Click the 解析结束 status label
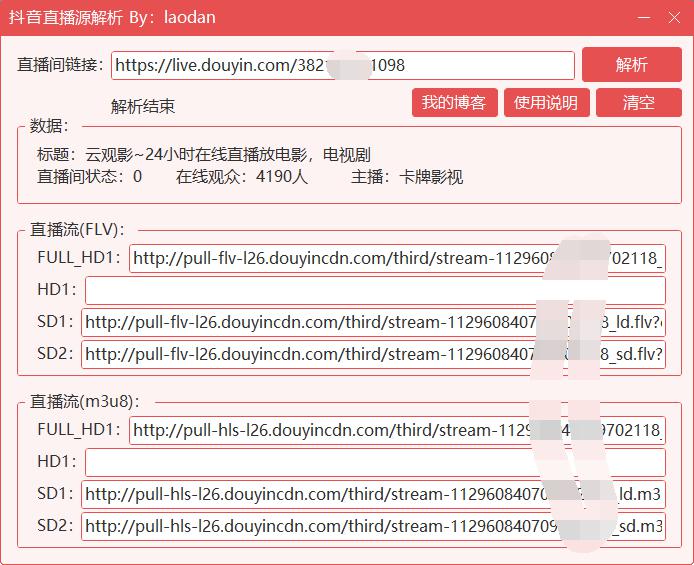The height and width of the screenshot is (565, 694). (143, 107)
